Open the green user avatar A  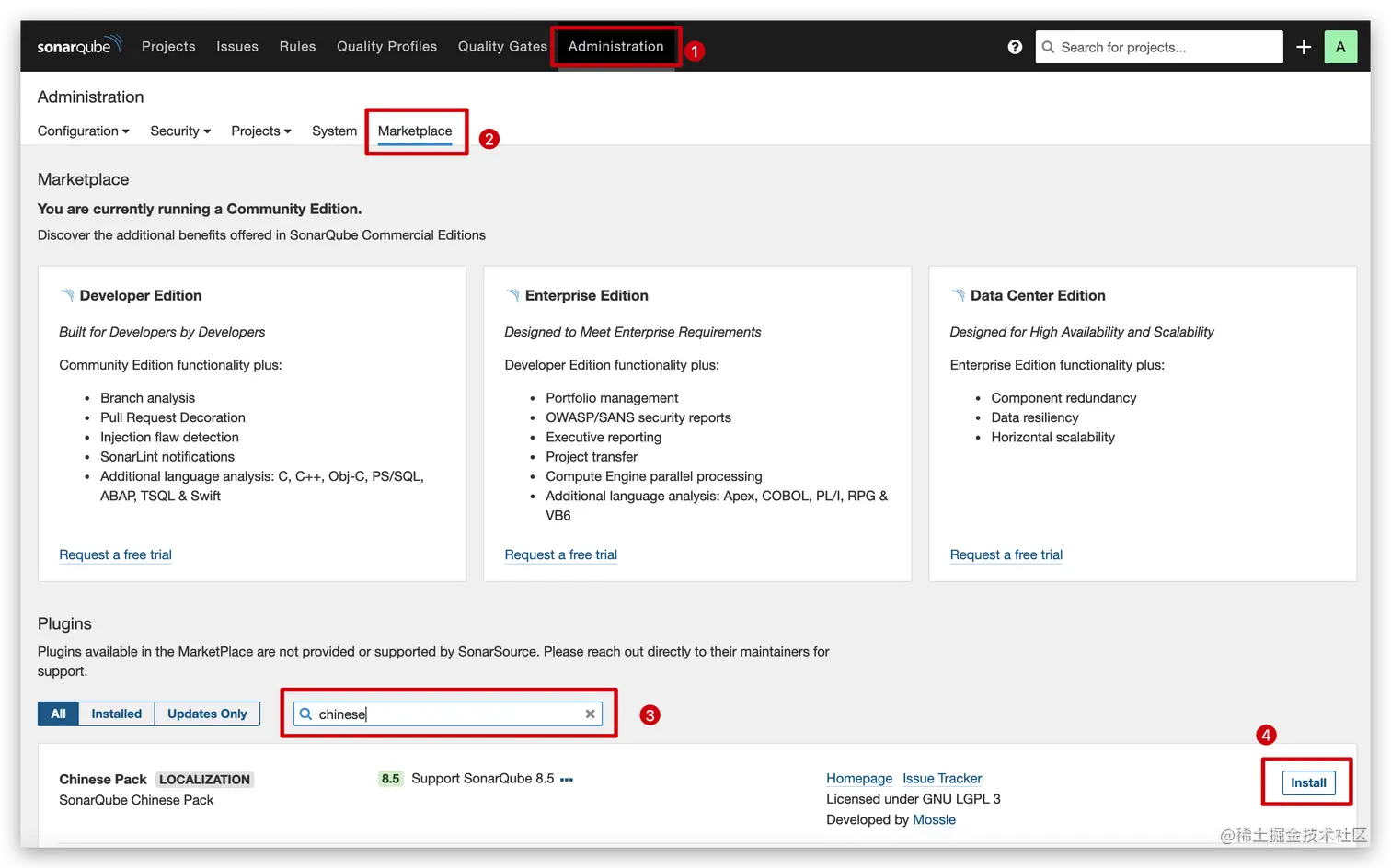(1340, 47)
